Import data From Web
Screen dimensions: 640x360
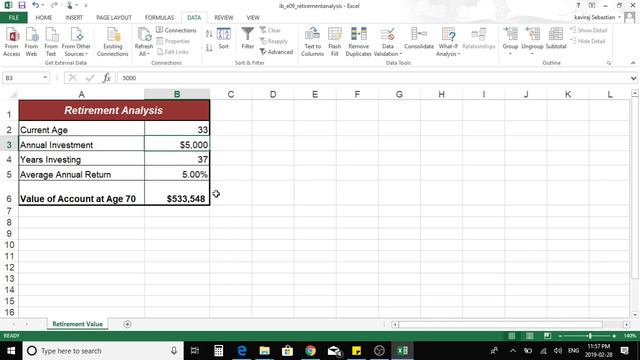[x=31, y=42]
